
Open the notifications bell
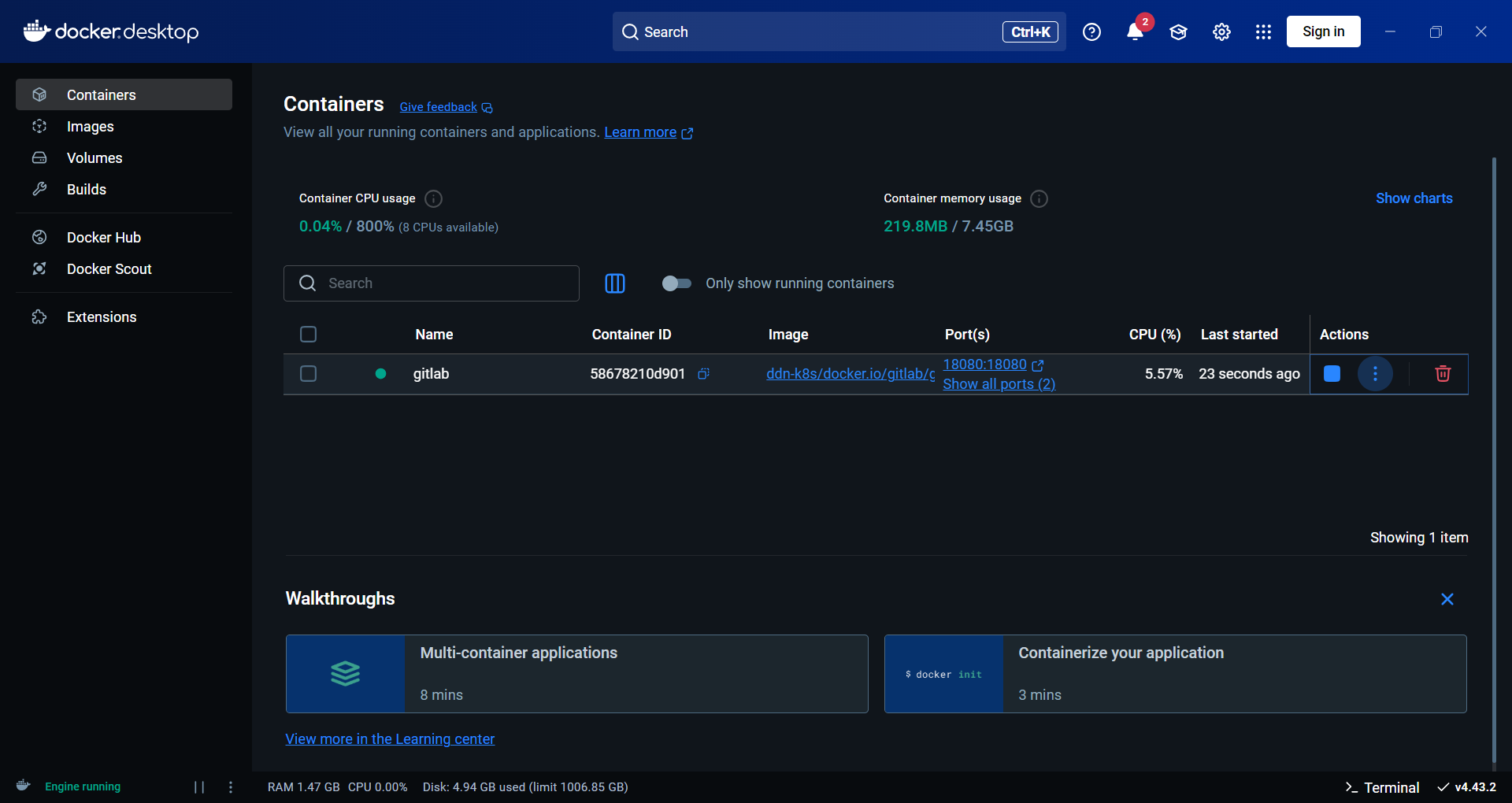click(x=1134, y=32)
